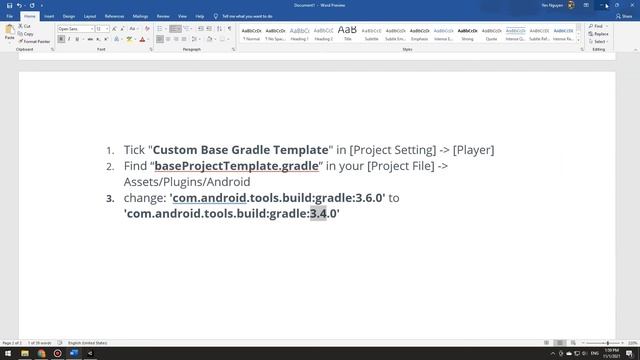Viewport: 640px width, 360px height.
Task: Toggle strikethrough formatting
Action: (x=90, y=39)
